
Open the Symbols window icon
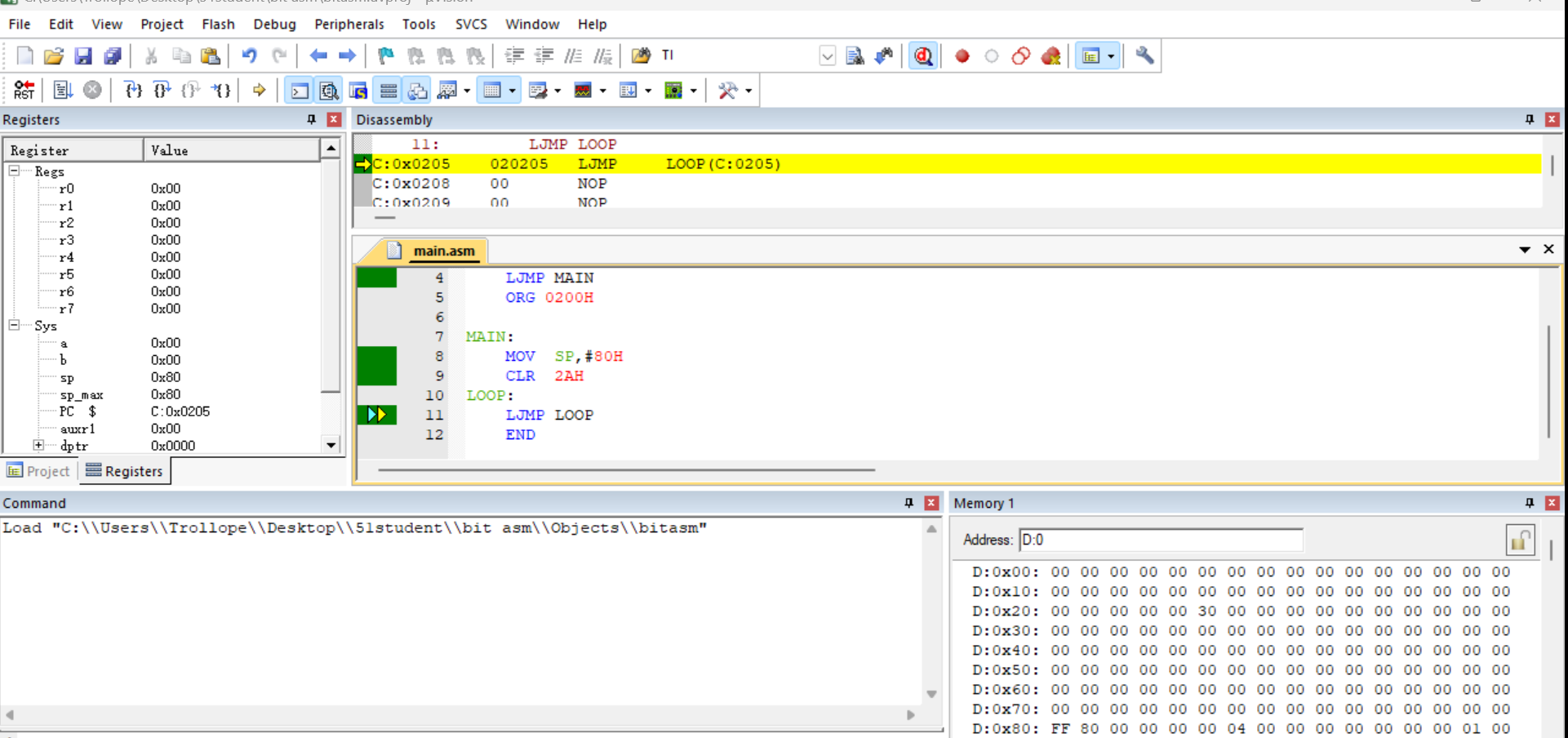point(358,90)
